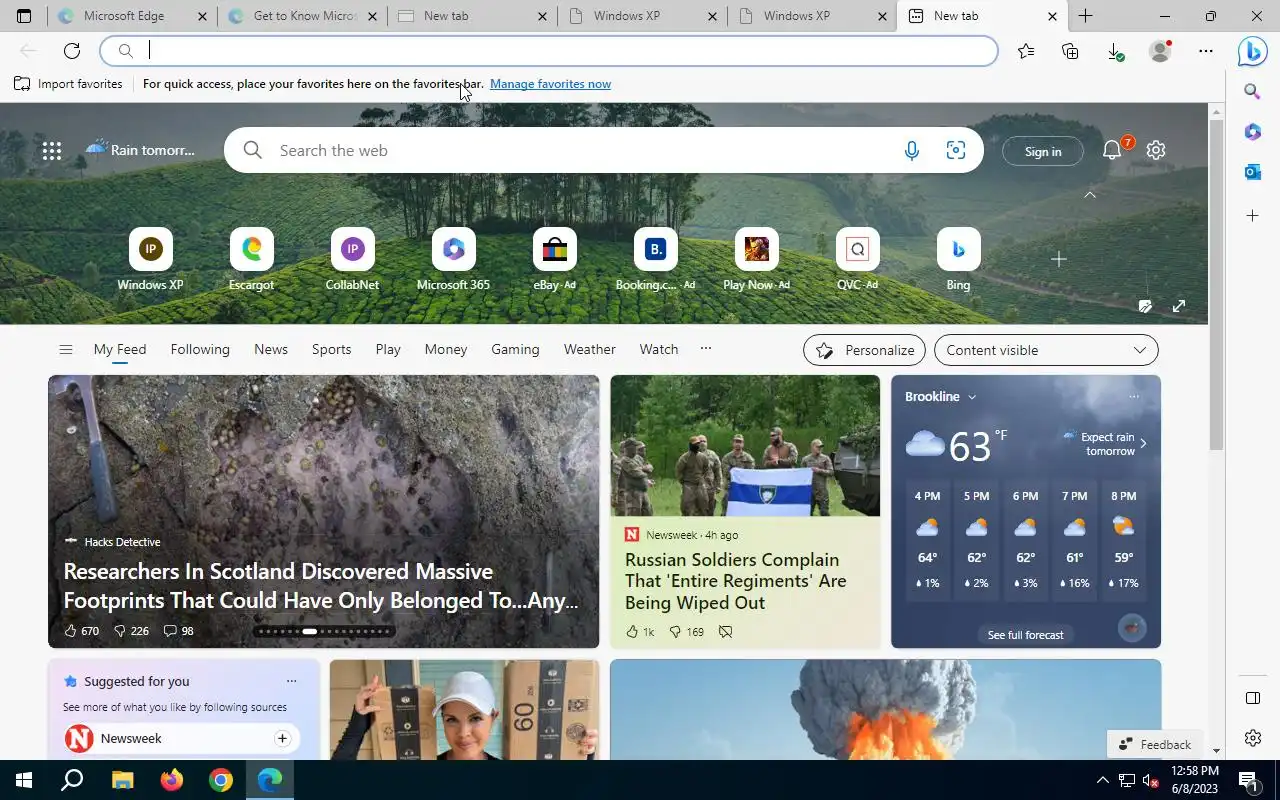Refresh the current page
Image resolution: width=1280 pixels, height=800 pixels.
[x=72, y=51]
